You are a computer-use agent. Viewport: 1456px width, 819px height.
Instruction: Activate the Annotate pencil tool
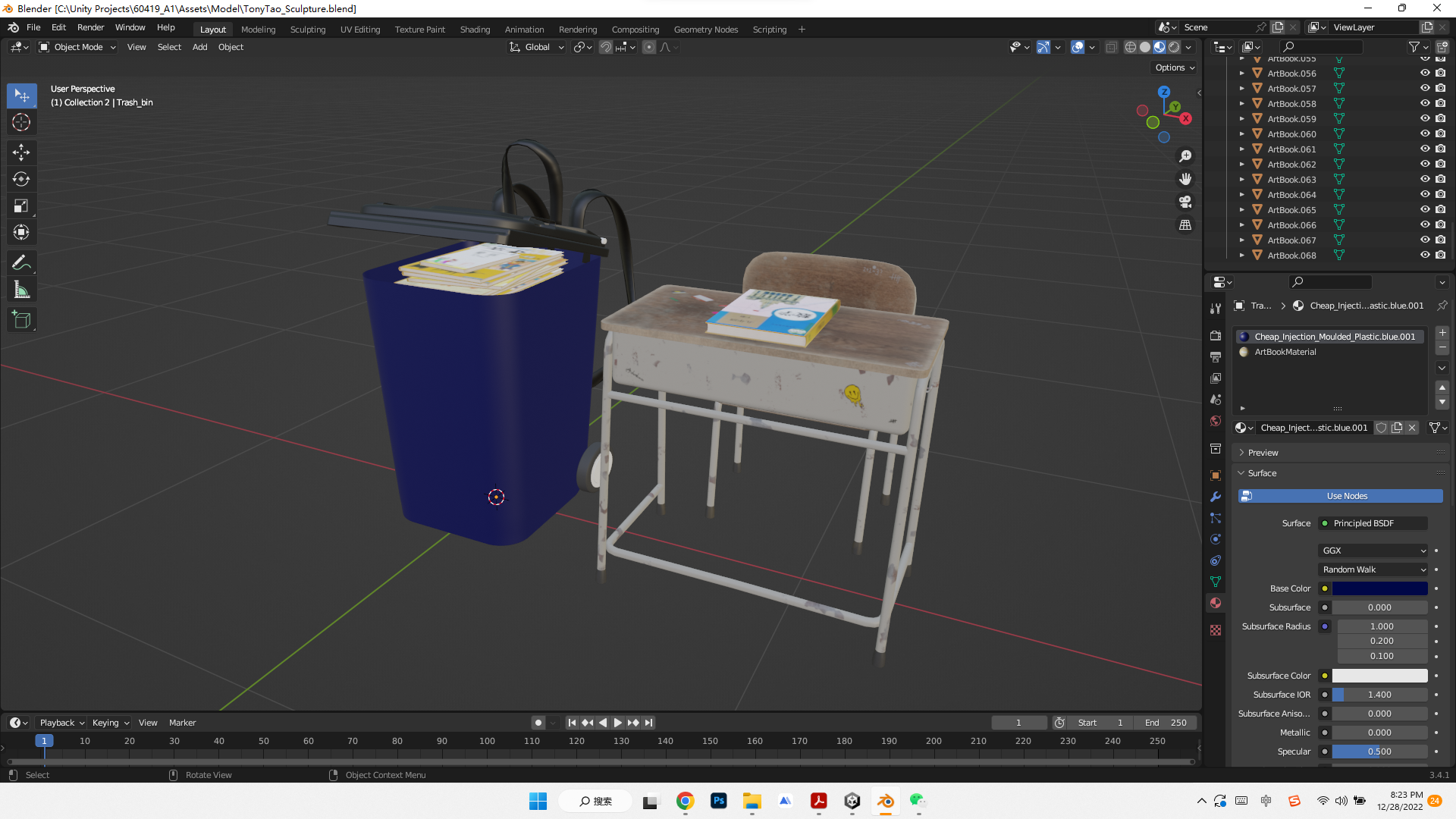click(21, 263)
